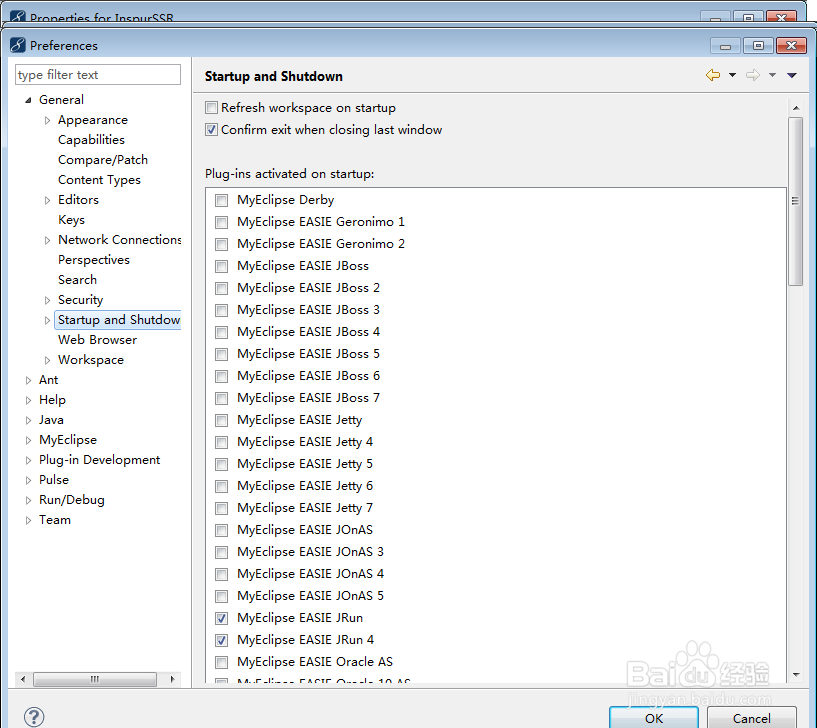Select Capabilities in the preferences tree
The width and height of the screenshot is (817, 728).
point(91,140)
